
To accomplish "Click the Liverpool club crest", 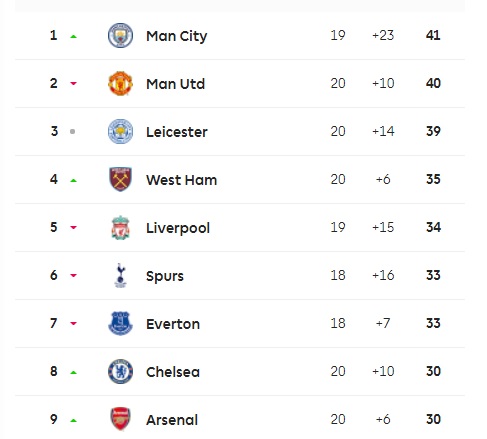I will pos(120,227).
